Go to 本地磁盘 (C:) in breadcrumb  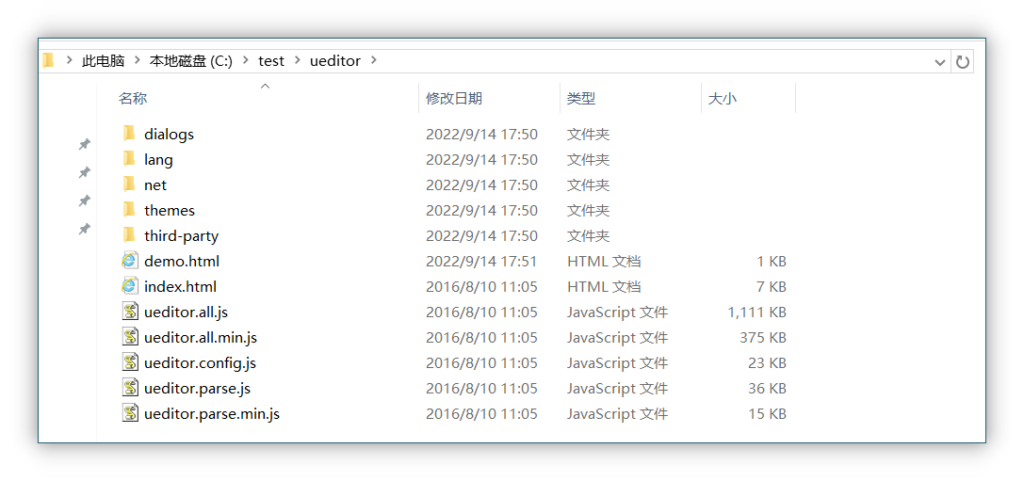click(191, 61)
